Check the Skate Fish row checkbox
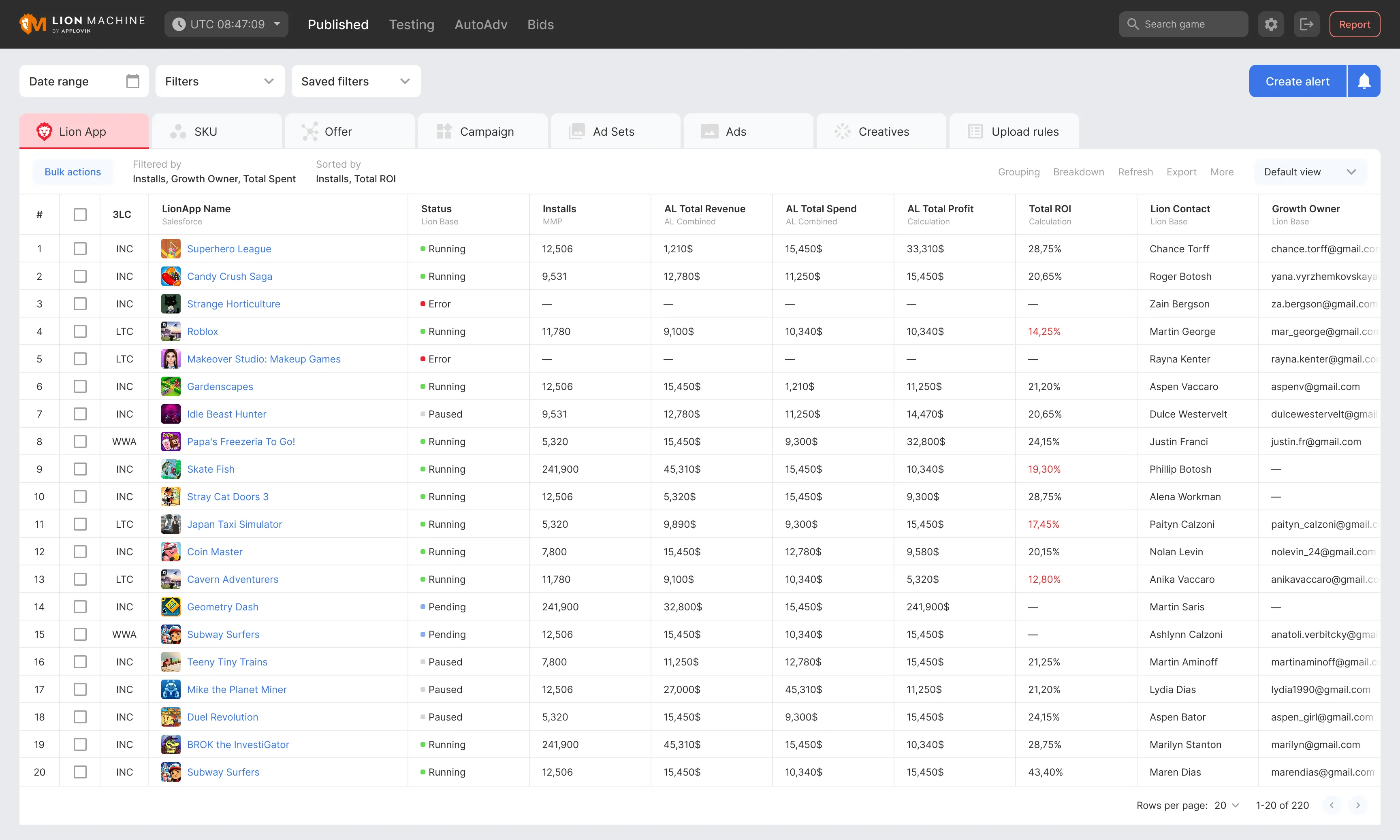This screenshot has width=1400, height=840. [80, 469]
